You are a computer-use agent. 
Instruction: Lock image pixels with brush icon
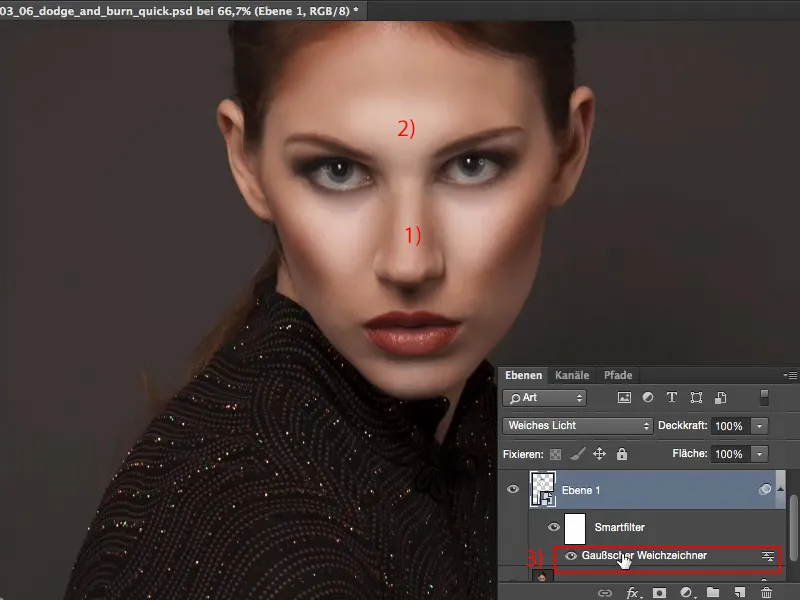click(x=577, y=454)
